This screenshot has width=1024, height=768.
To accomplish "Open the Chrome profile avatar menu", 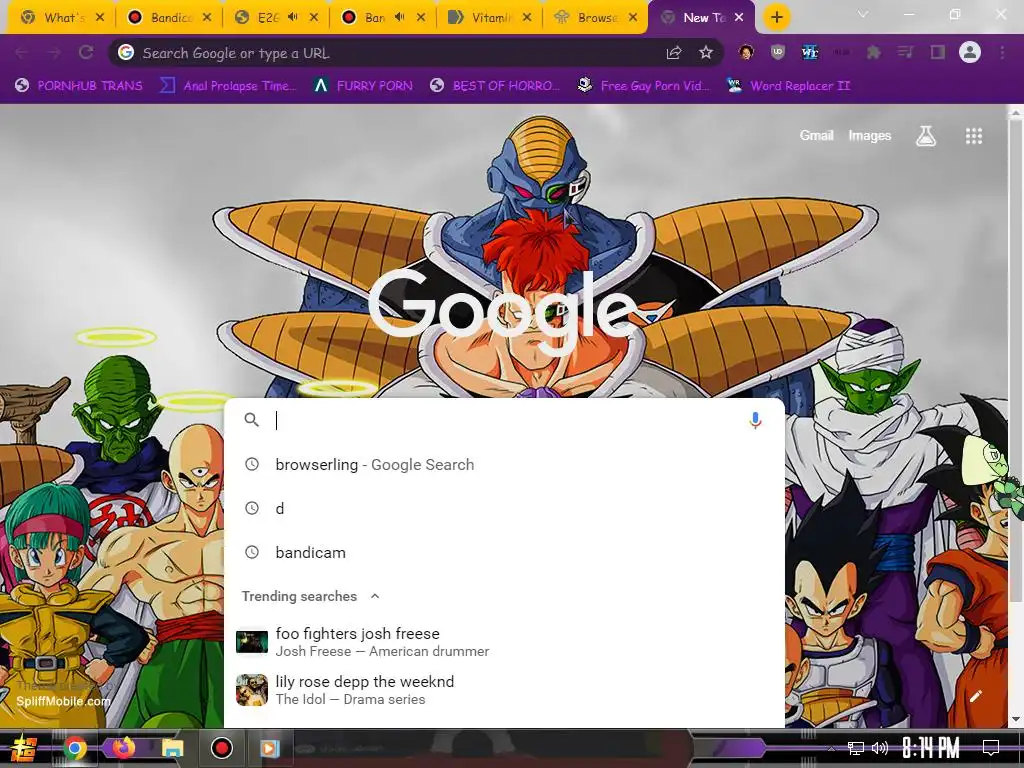I will [x=970, y=53].
